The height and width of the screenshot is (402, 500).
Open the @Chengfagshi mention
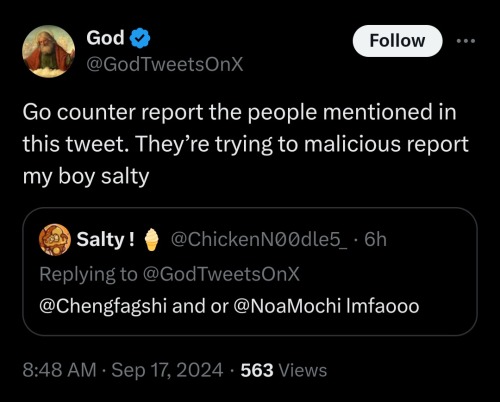tap(103, 306)
